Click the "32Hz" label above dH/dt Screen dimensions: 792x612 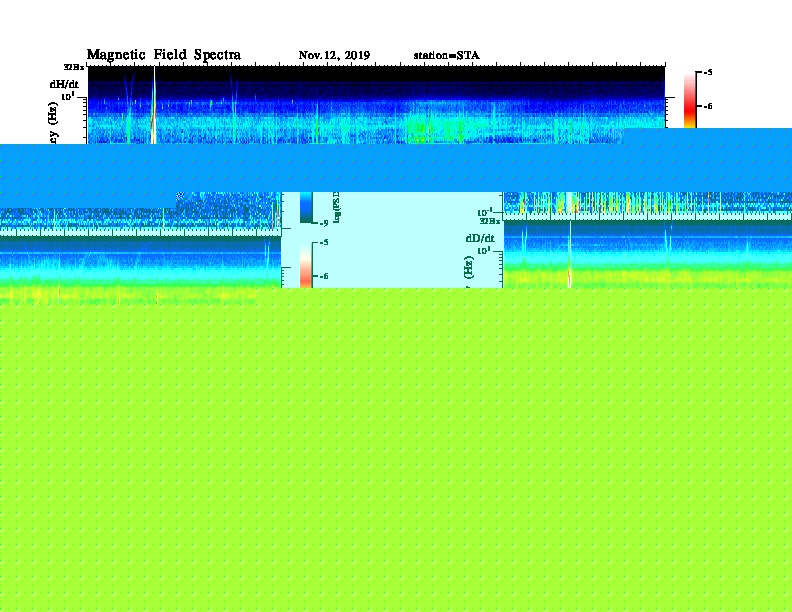pyautogui.click(x=74, y=67)
